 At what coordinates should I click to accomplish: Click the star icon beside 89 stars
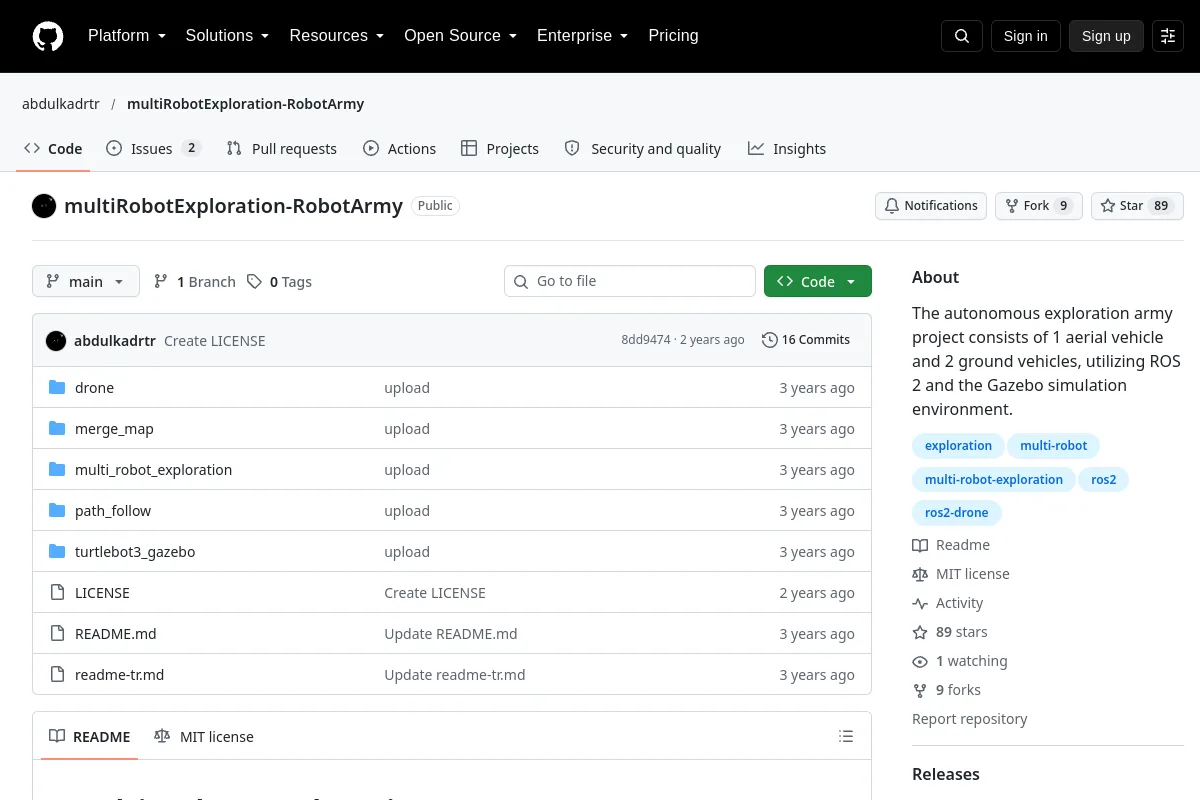coord(920,632)
